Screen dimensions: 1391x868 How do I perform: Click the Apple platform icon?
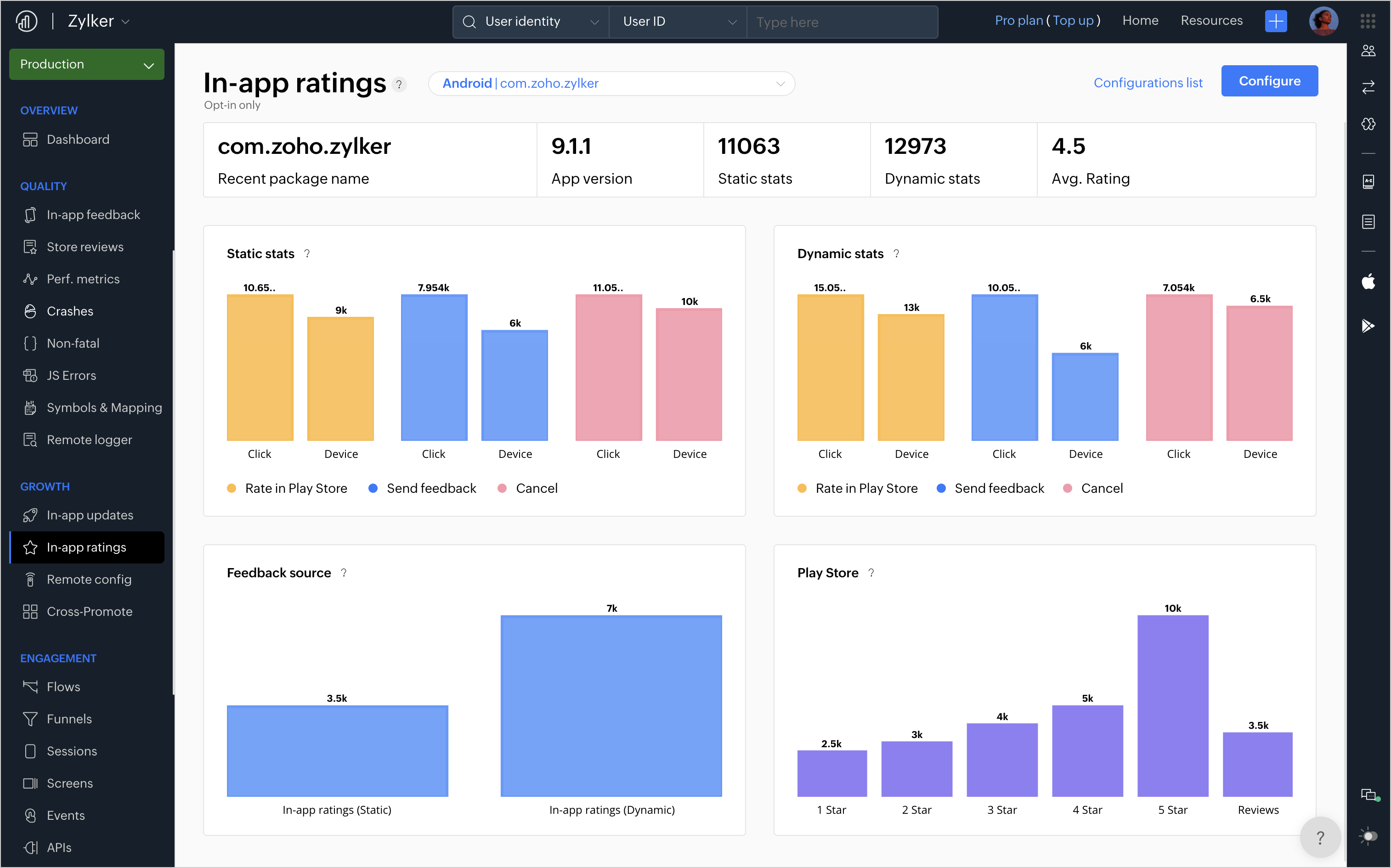[1368, 281]
